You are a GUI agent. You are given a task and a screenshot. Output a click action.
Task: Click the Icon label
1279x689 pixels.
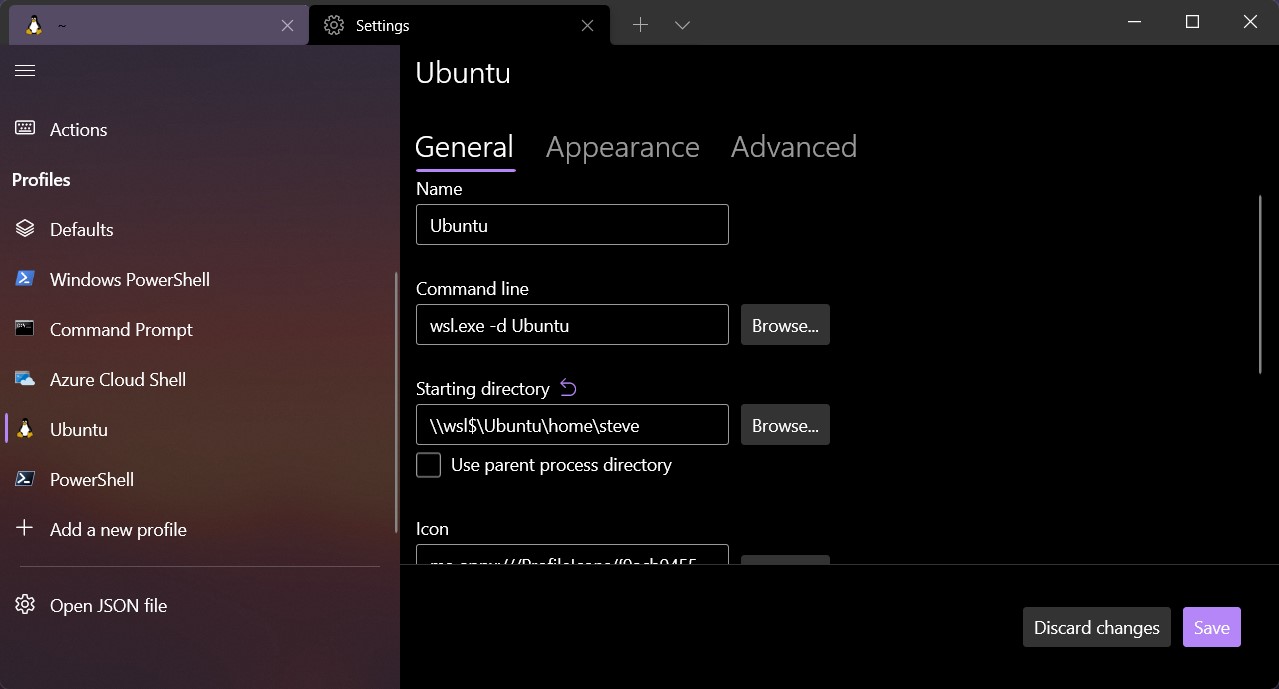click(x=432, y=528)
